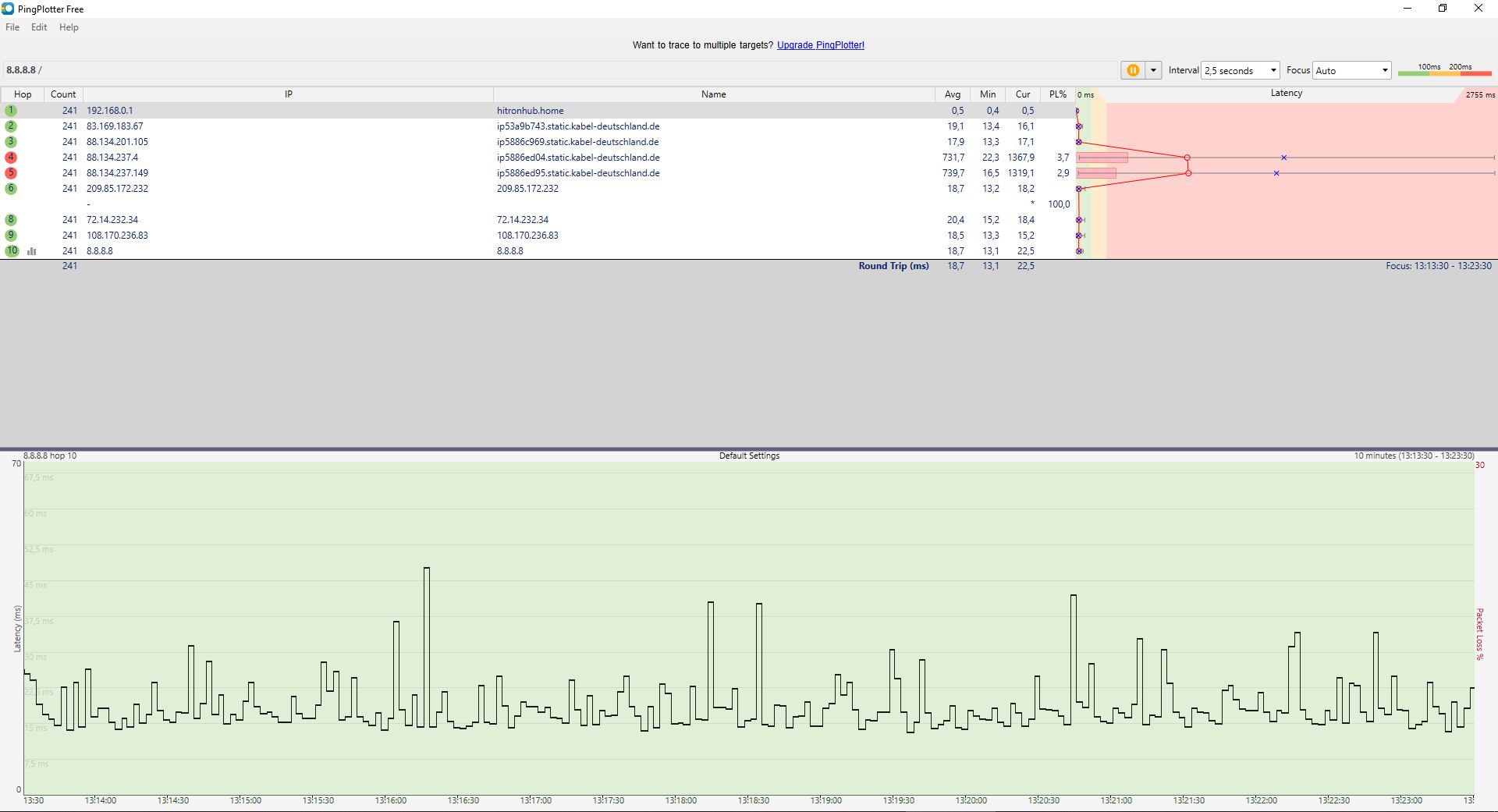
Task: Click hostname ip5886c969.static.kabel-deutschland.de
Action: (578, 142)
